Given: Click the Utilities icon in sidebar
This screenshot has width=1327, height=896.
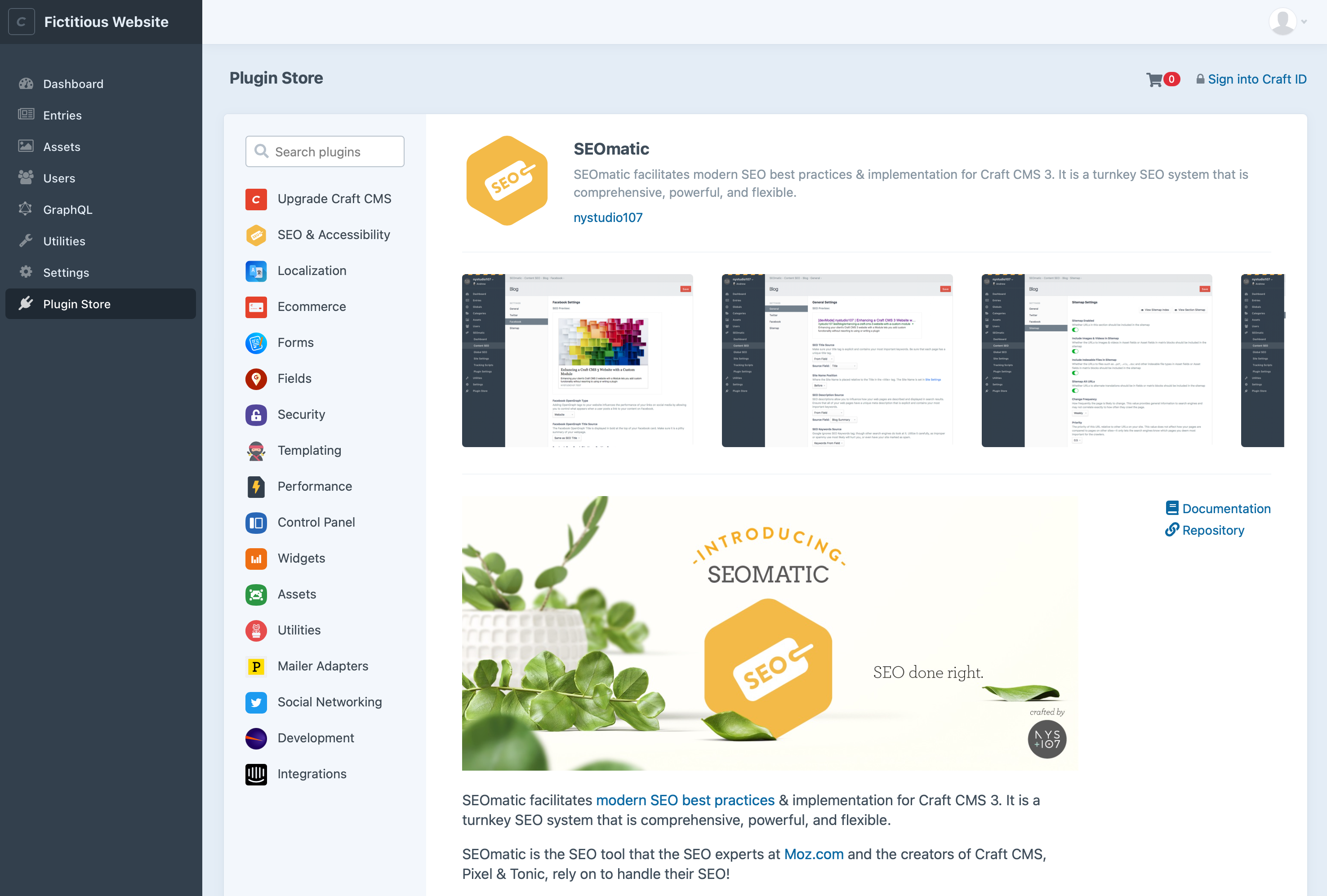Looking at the screenshot, I should 26,240.
